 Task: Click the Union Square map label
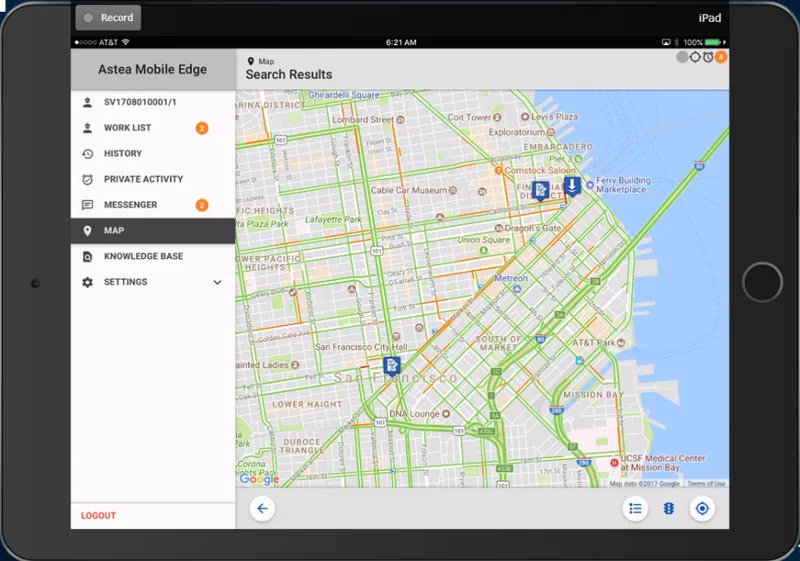coord(483,240)
